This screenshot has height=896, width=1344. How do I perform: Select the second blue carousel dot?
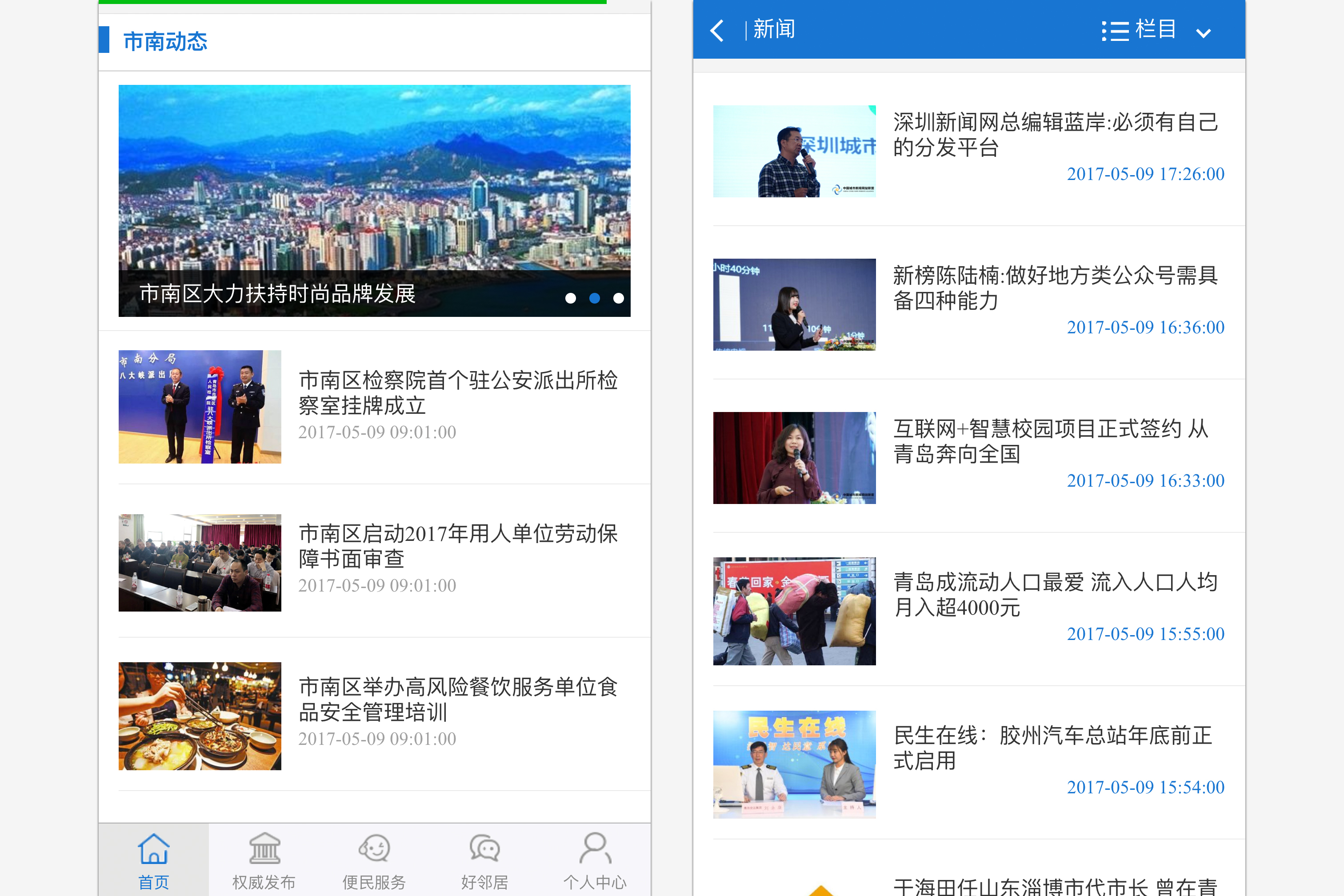coord(594,298)
